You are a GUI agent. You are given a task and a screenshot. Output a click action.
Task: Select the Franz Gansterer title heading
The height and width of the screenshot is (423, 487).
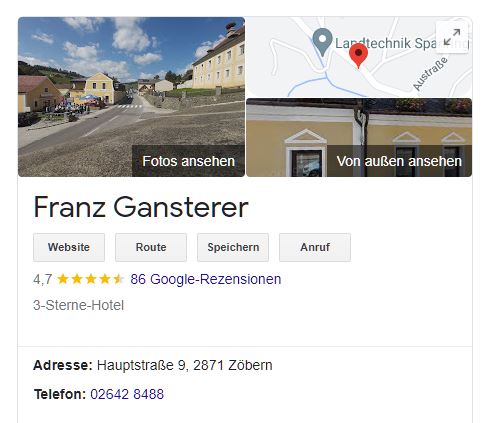[141, 207]
